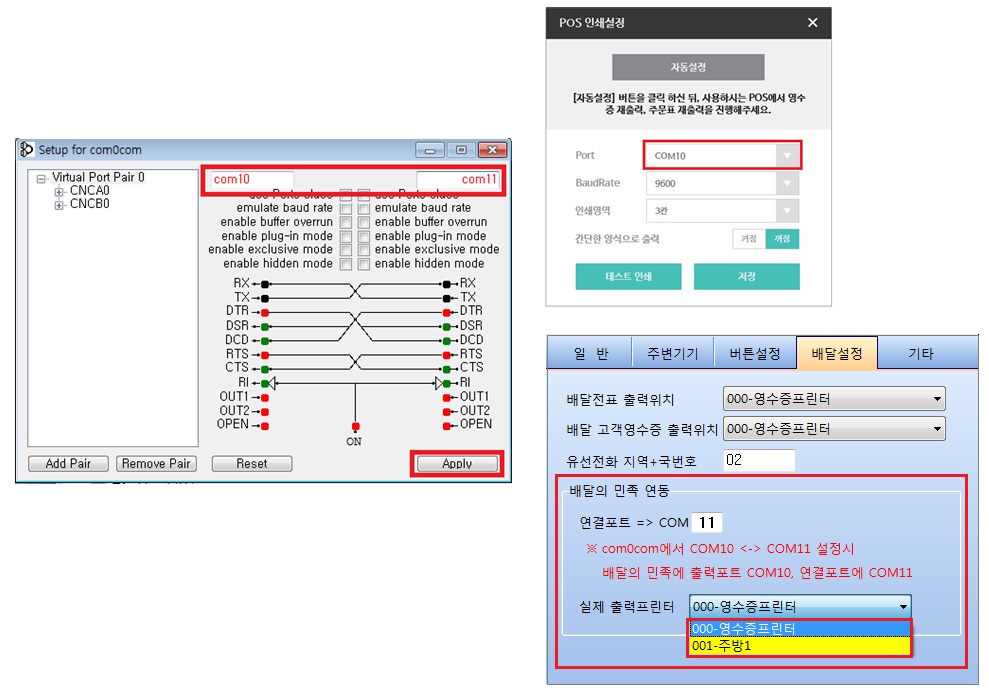Close the POS 인쇄설정 dialog with X
Image resolution: width=989 pixels, height=696 pixels.
point(812,23)
